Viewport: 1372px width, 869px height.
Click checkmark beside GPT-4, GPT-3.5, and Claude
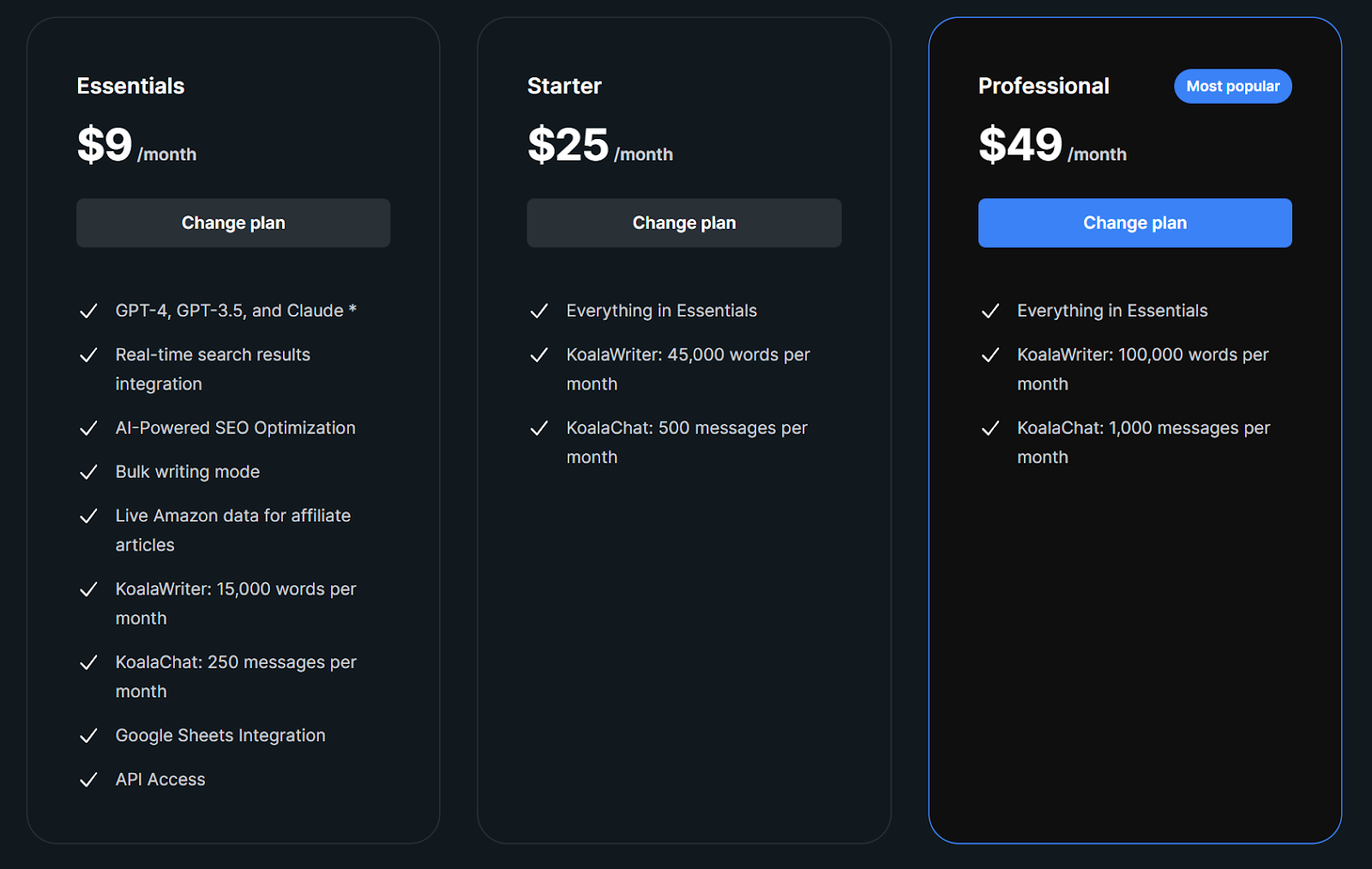88,311
